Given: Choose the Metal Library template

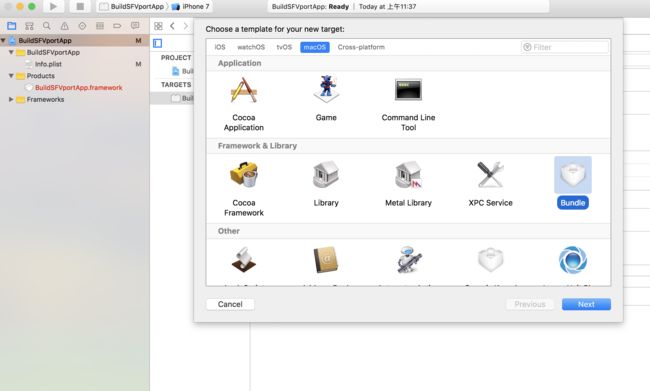Looking at the screenshot, I should coord(408,184).
